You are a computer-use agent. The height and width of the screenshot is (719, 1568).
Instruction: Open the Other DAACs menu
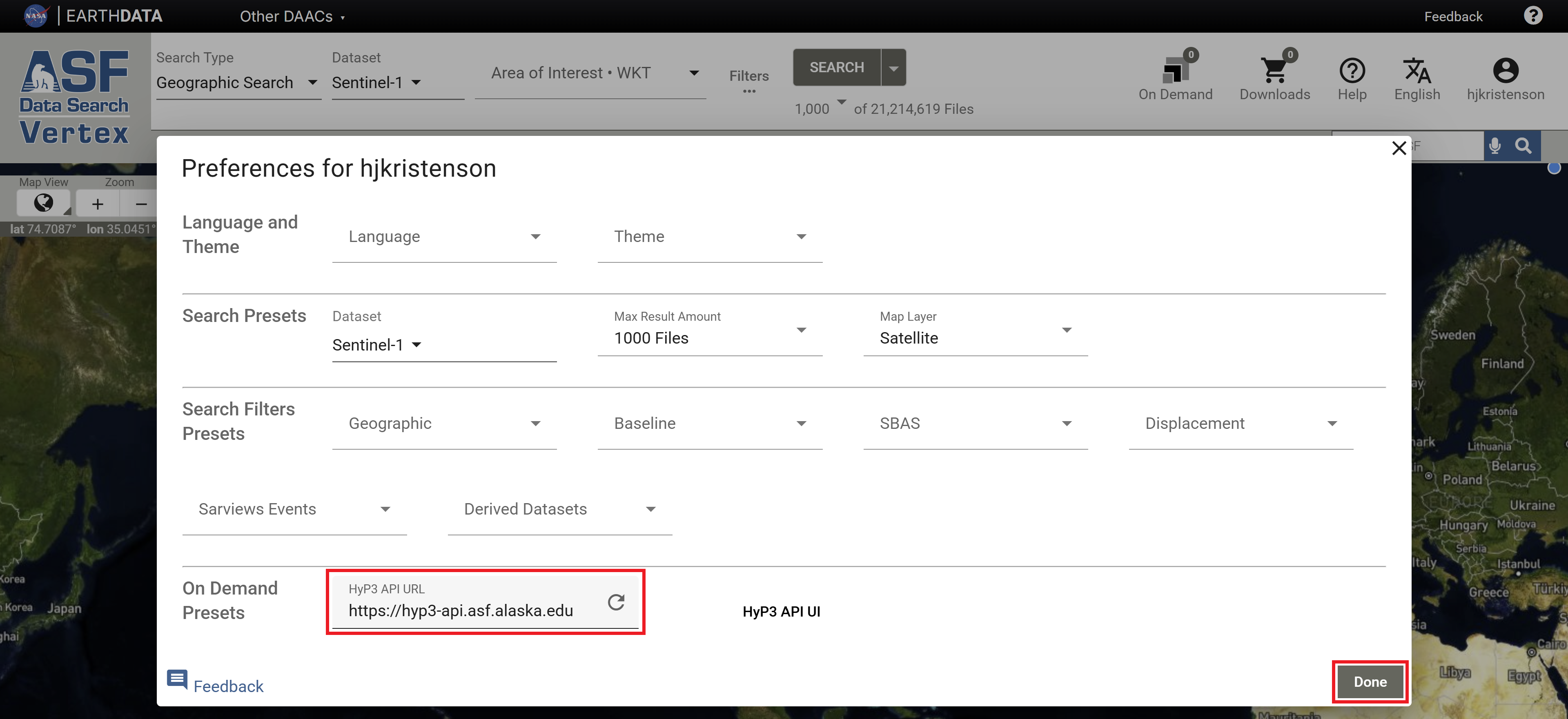pos(293,16)
